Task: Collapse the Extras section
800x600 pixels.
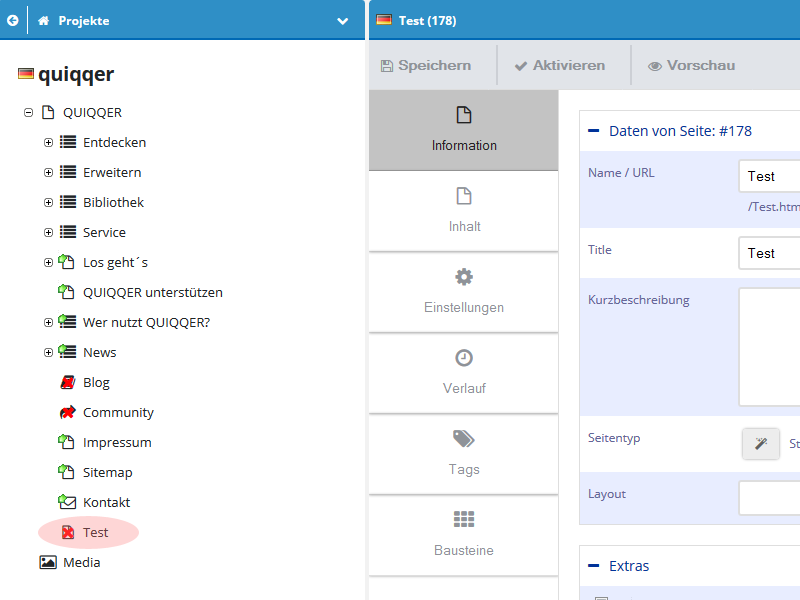Action: (594, 566)
